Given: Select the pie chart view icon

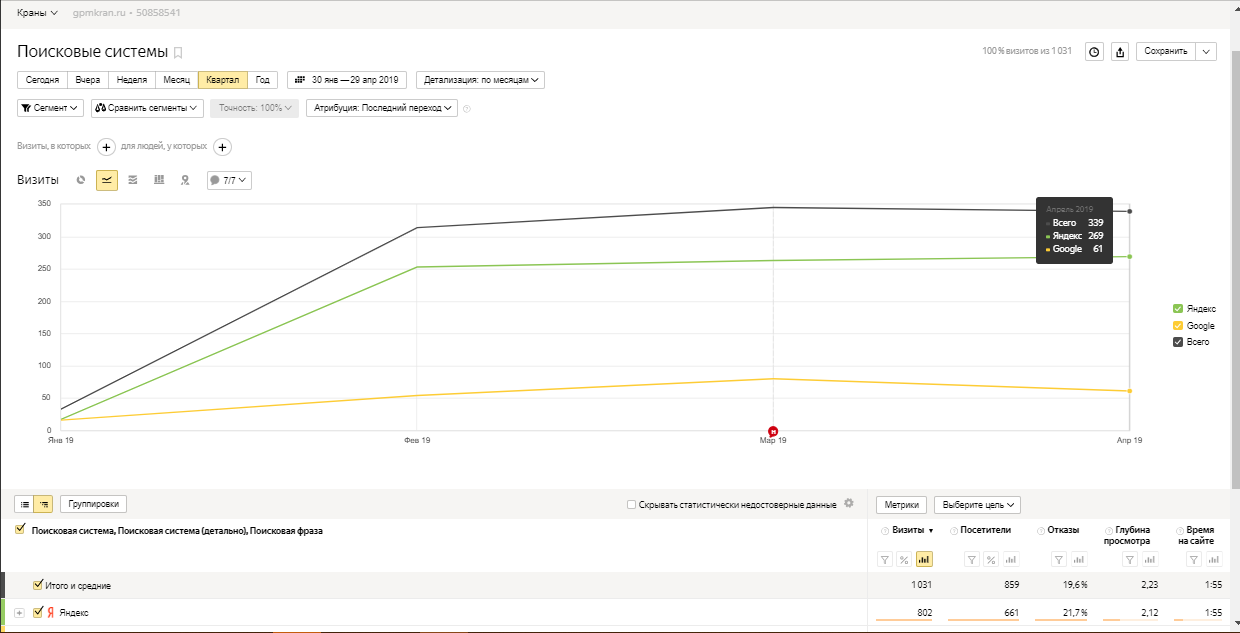Looking at the screenshot, I should coord(81,180).
